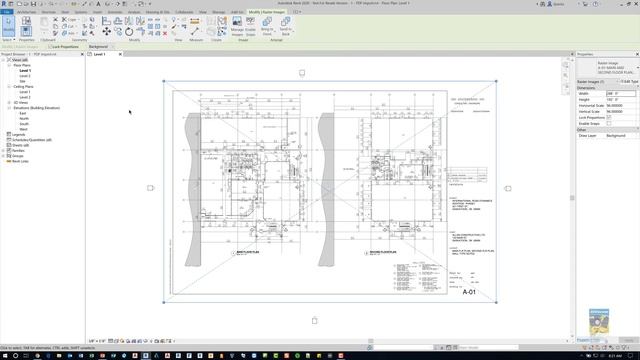Image resolution: width=640 pixels, height=360 pixels.
Task: Open the Insert ribbon tab
Action: 97,12
